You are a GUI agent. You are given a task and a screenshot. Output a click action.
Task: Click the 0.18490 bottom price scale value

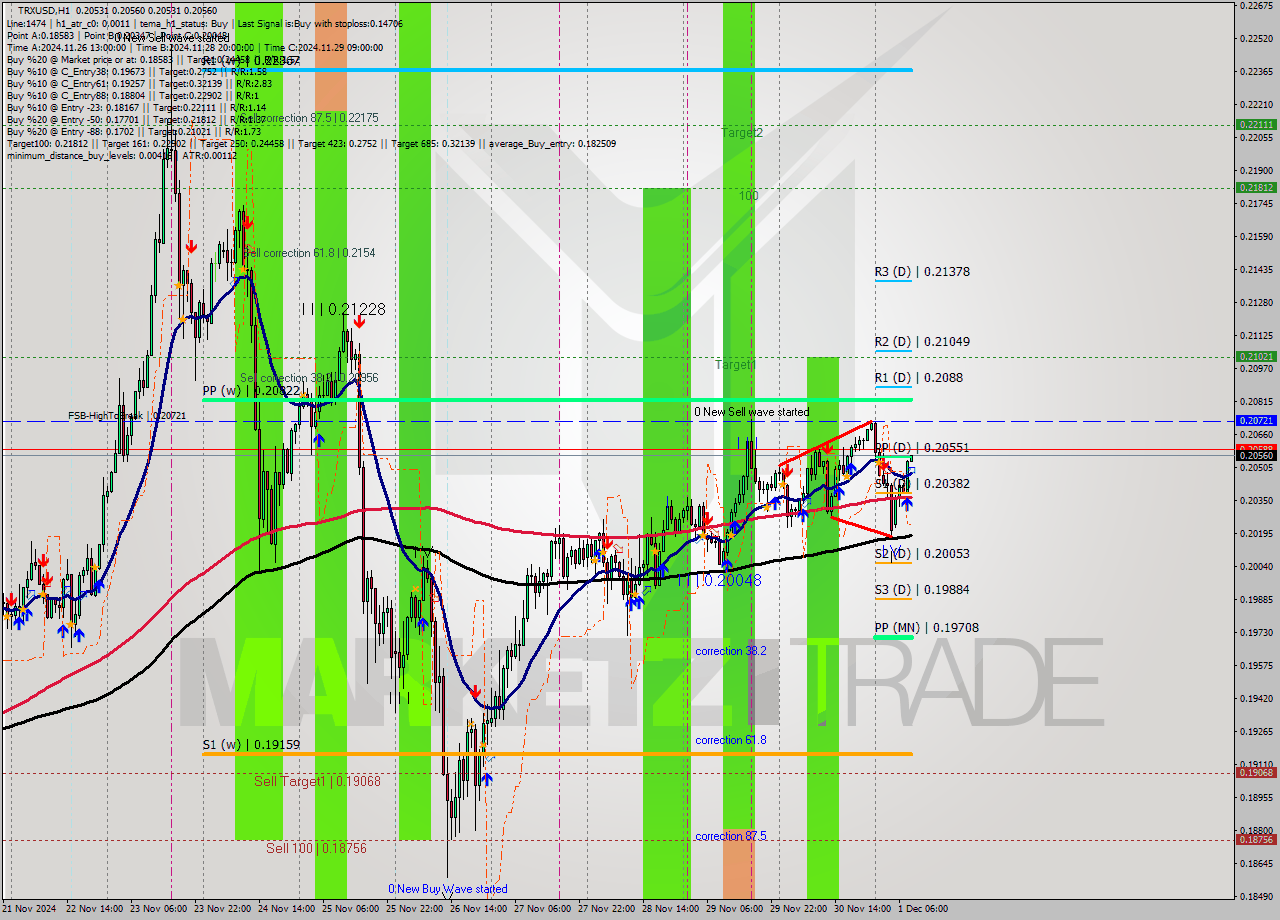1257,896
